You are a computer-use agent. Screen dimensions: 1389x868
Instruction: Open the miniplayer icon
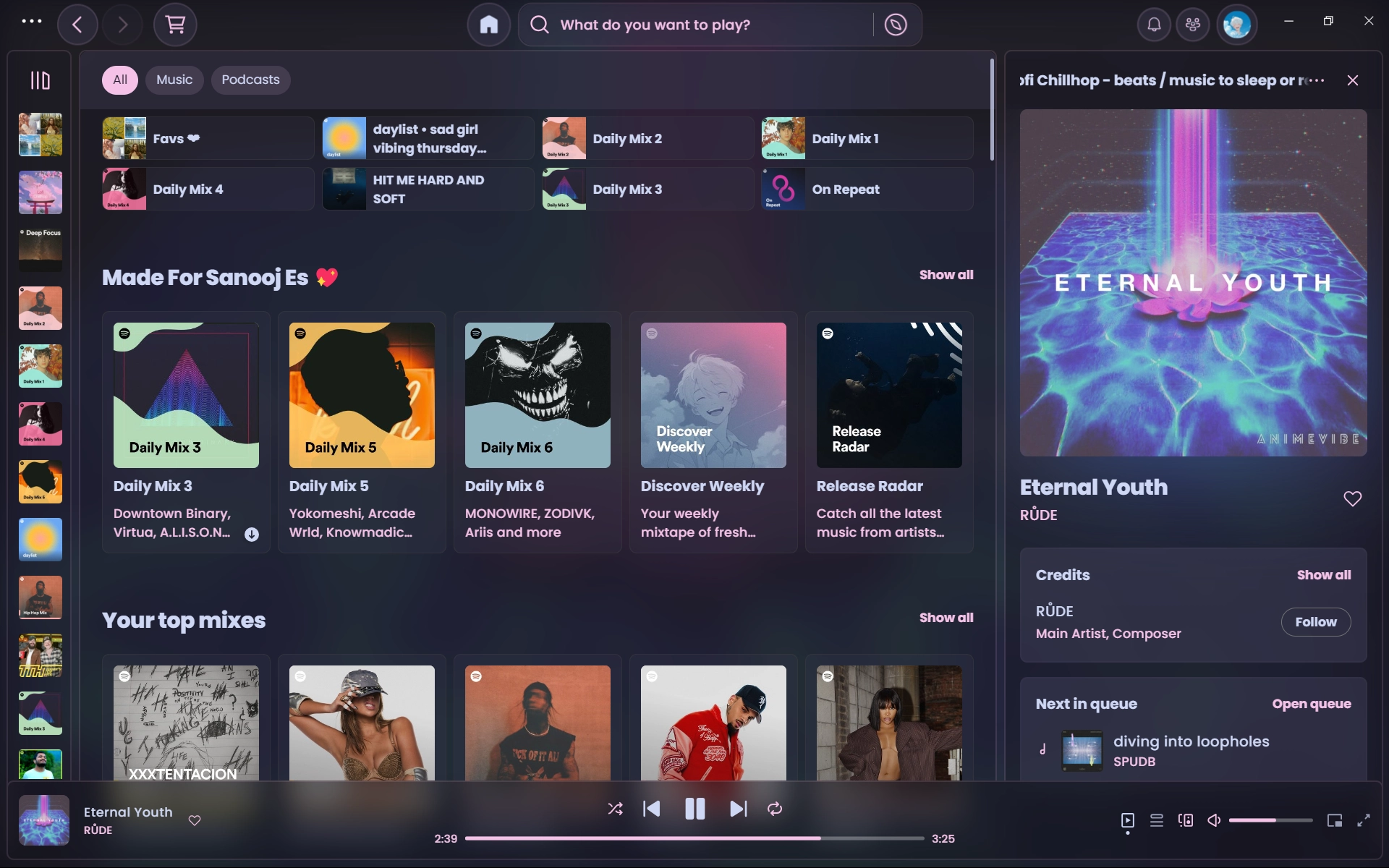1335,820
